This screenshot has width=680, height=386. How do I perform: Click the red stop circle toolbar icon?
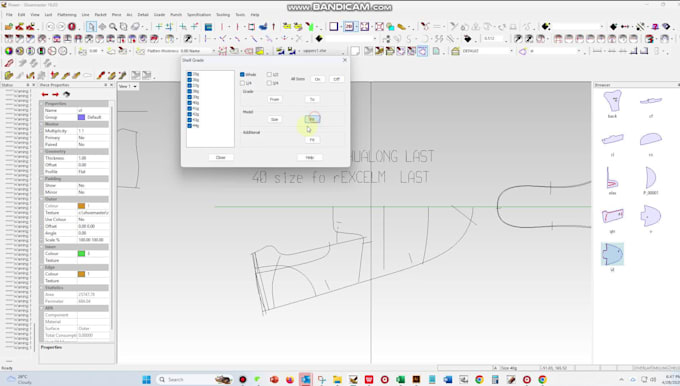tap(72, 27)
